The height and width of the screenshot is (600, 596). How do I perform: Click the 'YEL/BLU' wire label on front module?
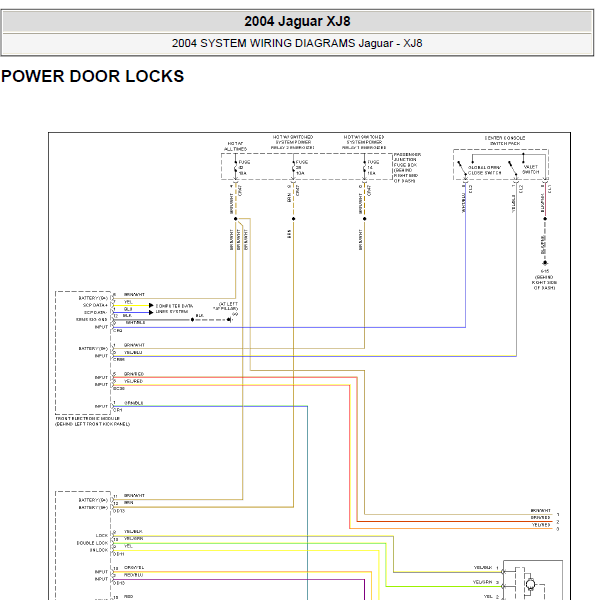coord(133,352)
